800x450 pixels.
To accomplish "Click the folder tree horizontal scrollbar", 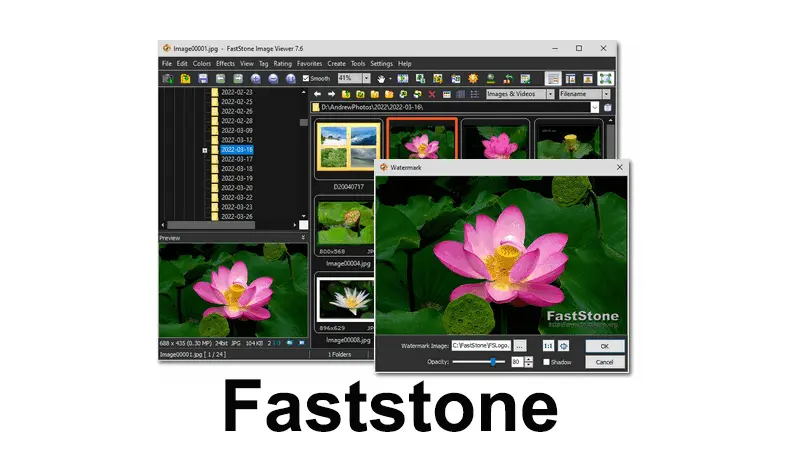I will [x=211, y=225].
